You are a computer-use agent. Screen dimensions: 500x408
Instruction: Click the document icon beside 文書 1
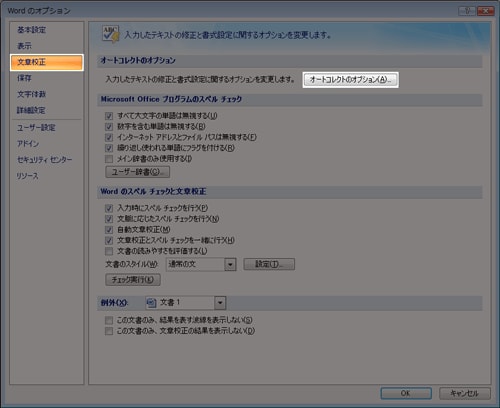pos(152,303)
